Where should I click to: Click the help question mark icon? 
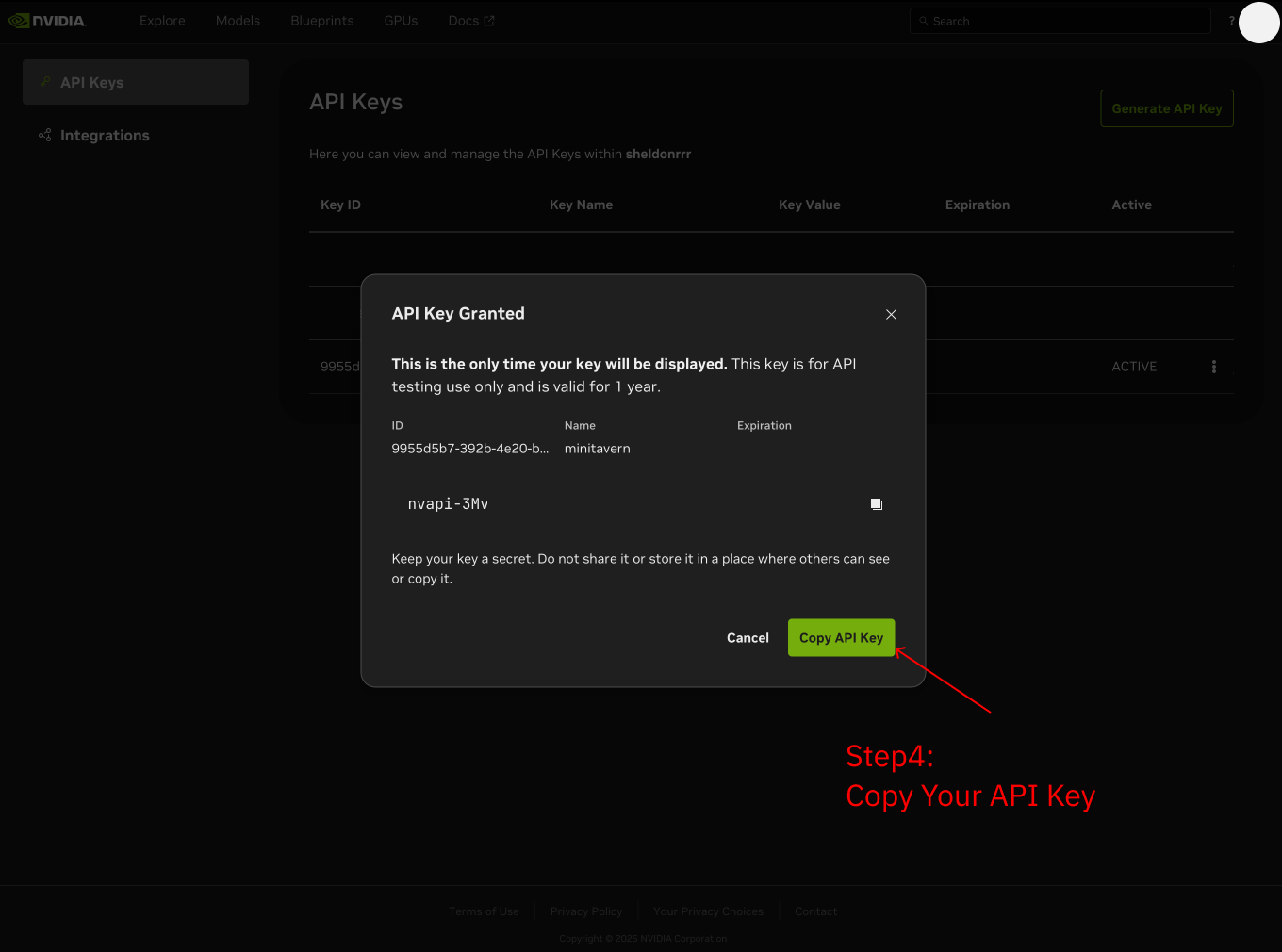point(1231,20)
